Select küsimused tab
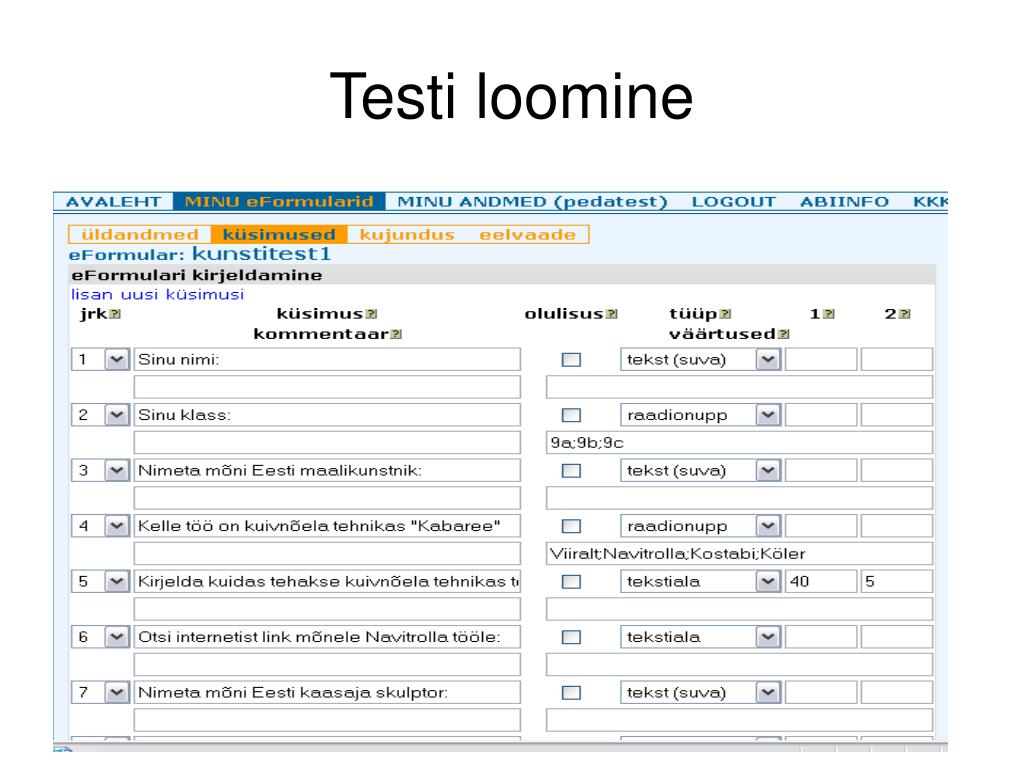This screenshot has height=768, width=1024. (x=279, y=234)
